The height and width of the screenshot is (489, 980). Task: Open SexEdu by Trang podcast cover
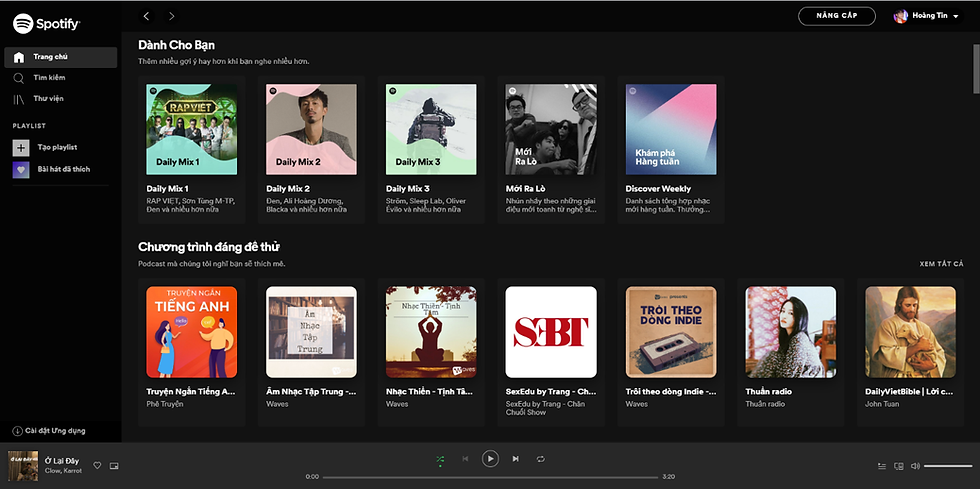tap(551, 332)
